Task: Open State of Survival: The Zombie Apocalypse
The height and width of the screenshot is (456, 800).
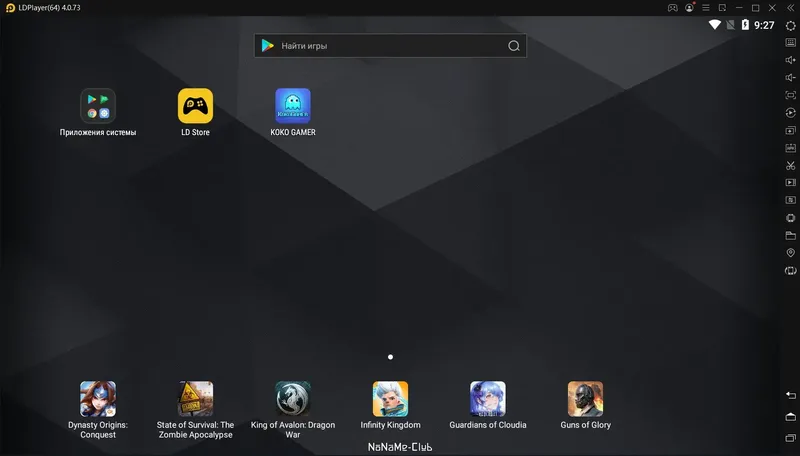Action: tap(195, 410)
